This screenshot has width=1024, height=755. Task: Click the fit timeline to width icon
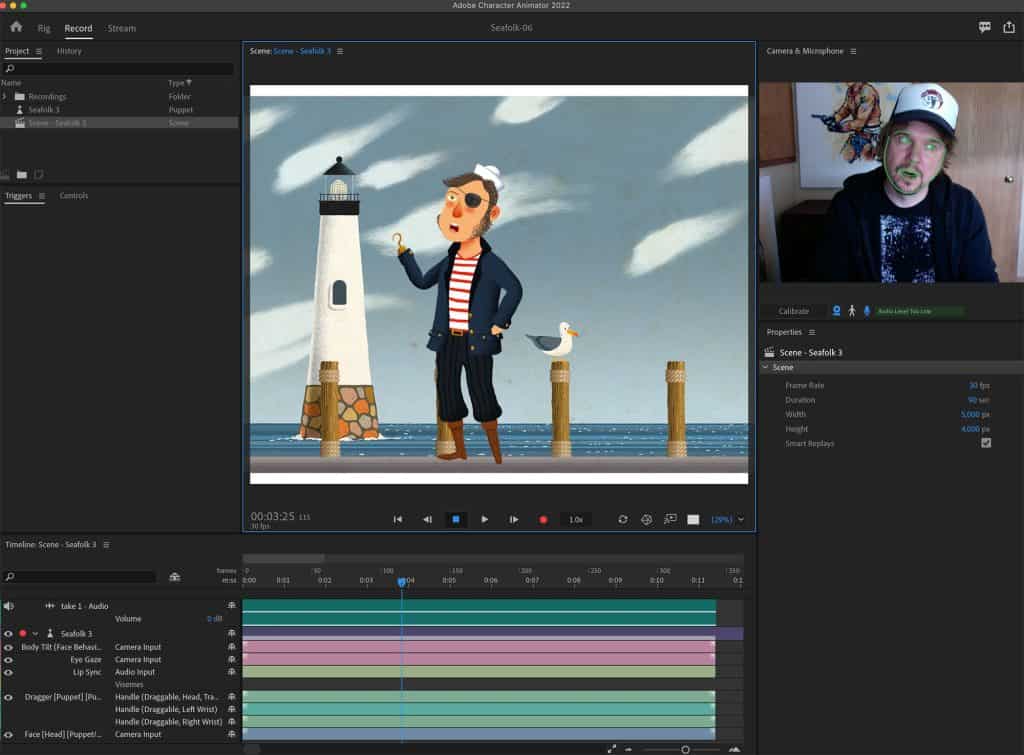tap(611, 749)
